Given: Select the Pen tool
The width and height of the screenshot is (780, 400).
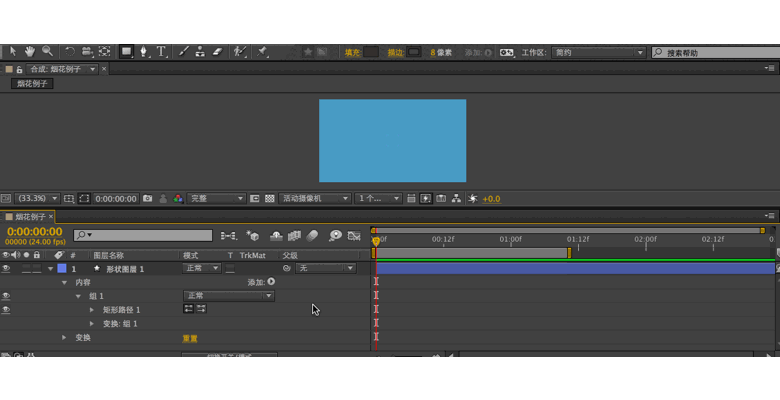Looking at the screenshot, I should tap(144, 51).
